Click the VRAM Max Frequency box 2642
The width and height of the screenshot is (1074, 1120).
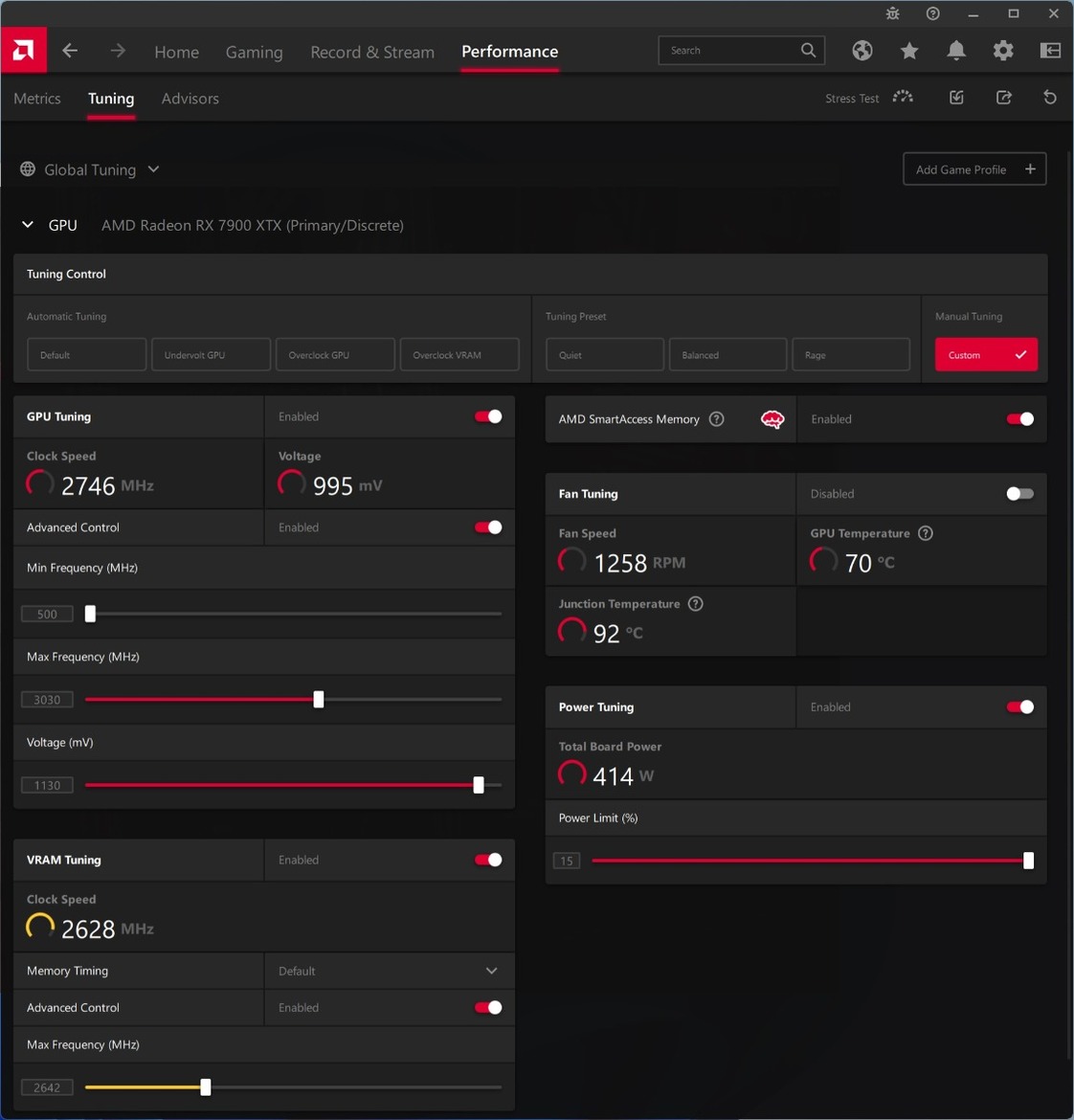point(47,1087)
